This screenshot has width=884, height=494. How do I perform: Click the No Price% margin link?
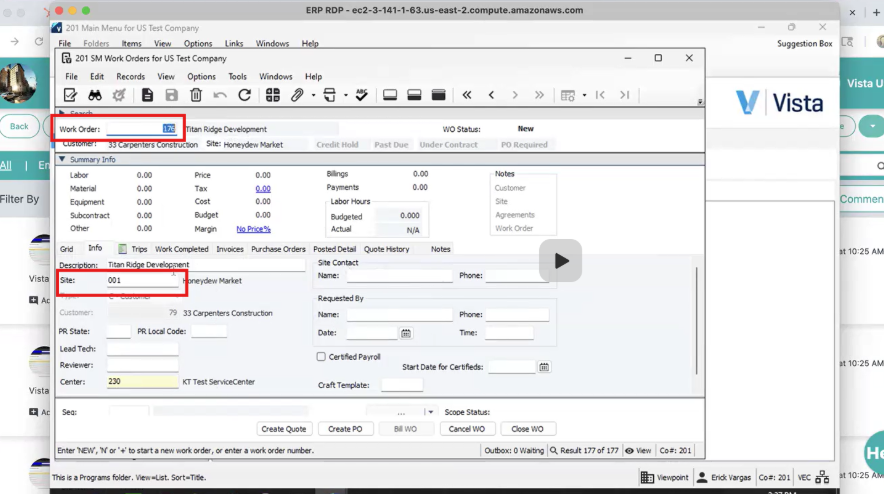pyautogui.click(x=254, y=229)
